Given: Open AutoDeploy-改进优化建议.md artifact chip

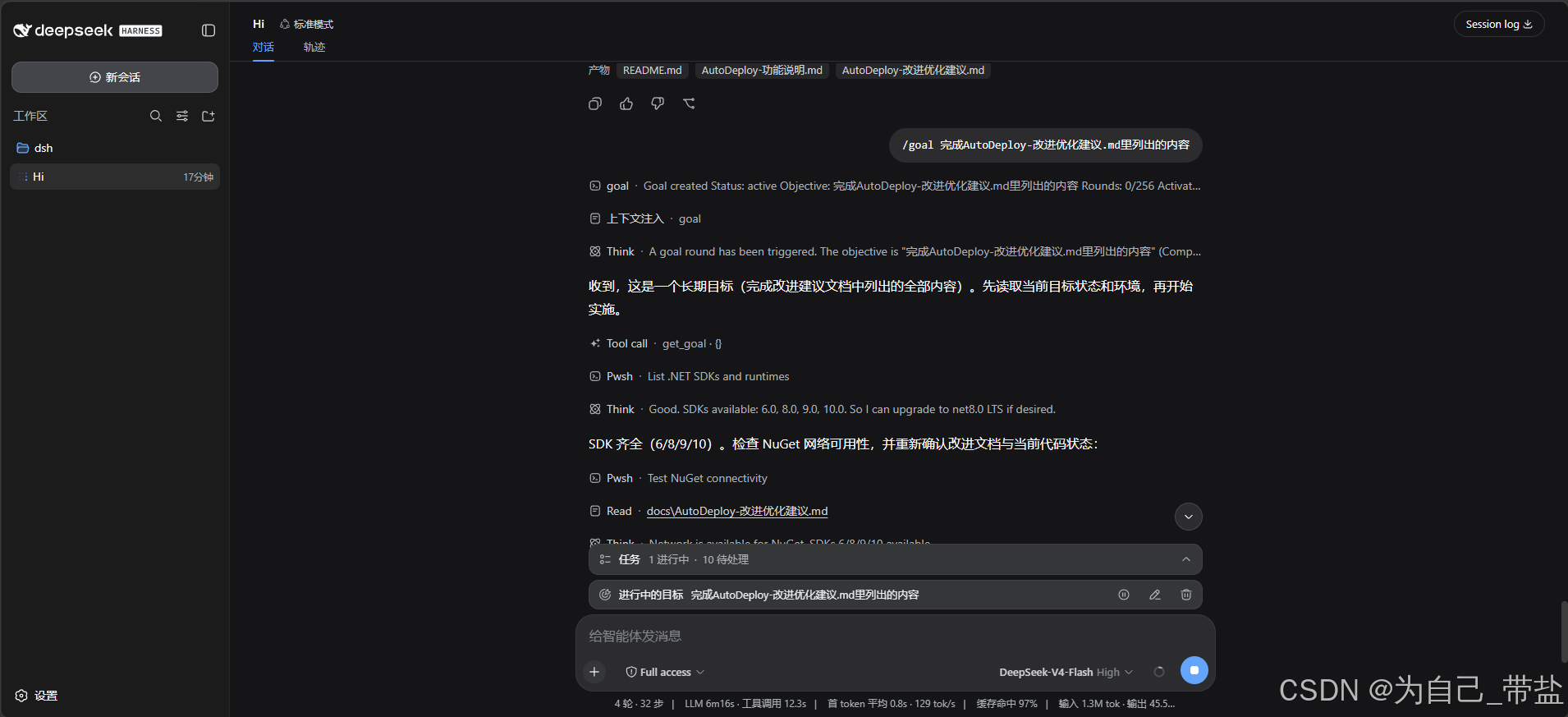Looking at the screenshot, I should [913, 71].
